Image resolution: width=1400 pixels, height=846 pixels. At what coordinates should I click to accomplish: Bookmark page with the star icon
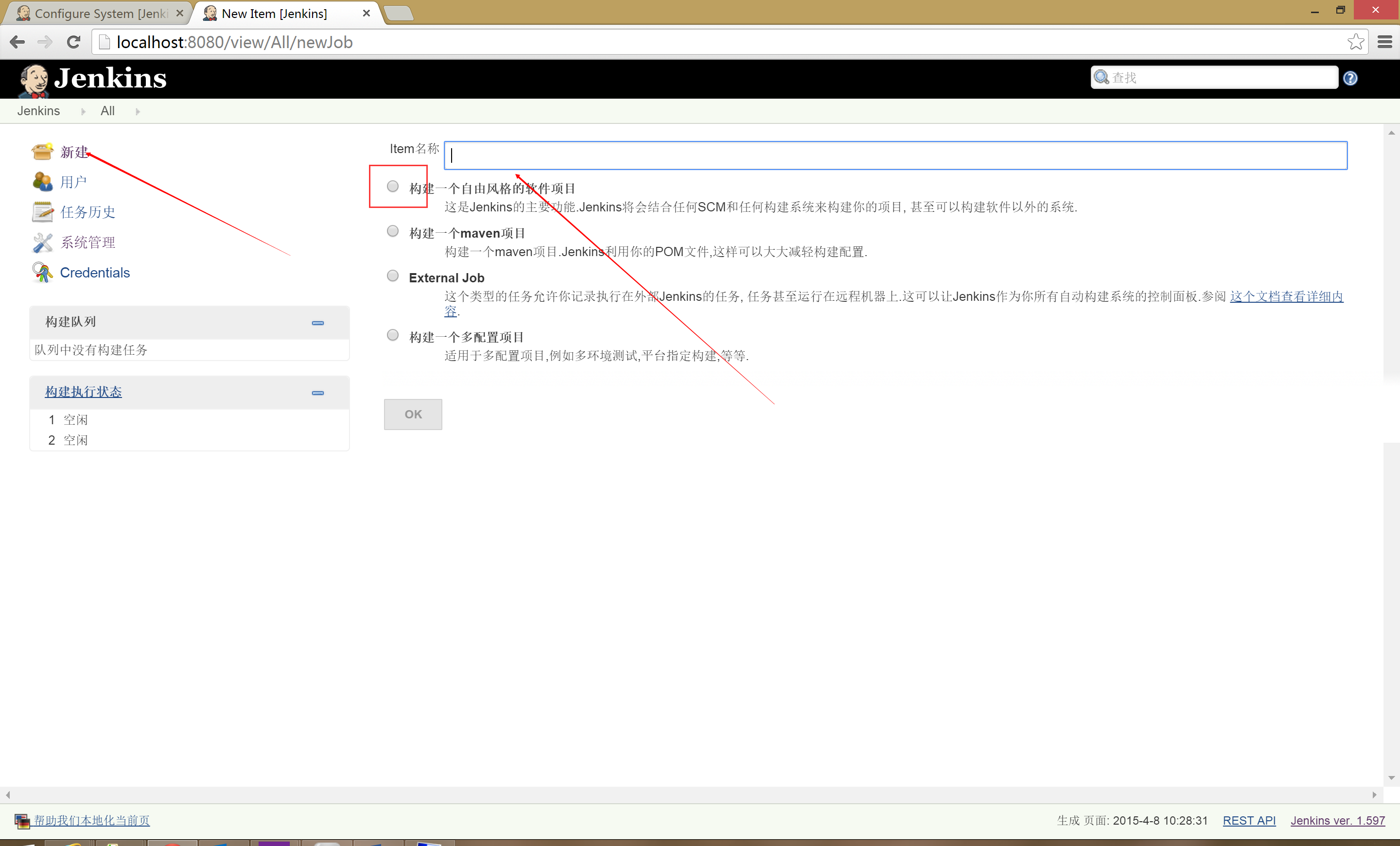point(1356,42)
